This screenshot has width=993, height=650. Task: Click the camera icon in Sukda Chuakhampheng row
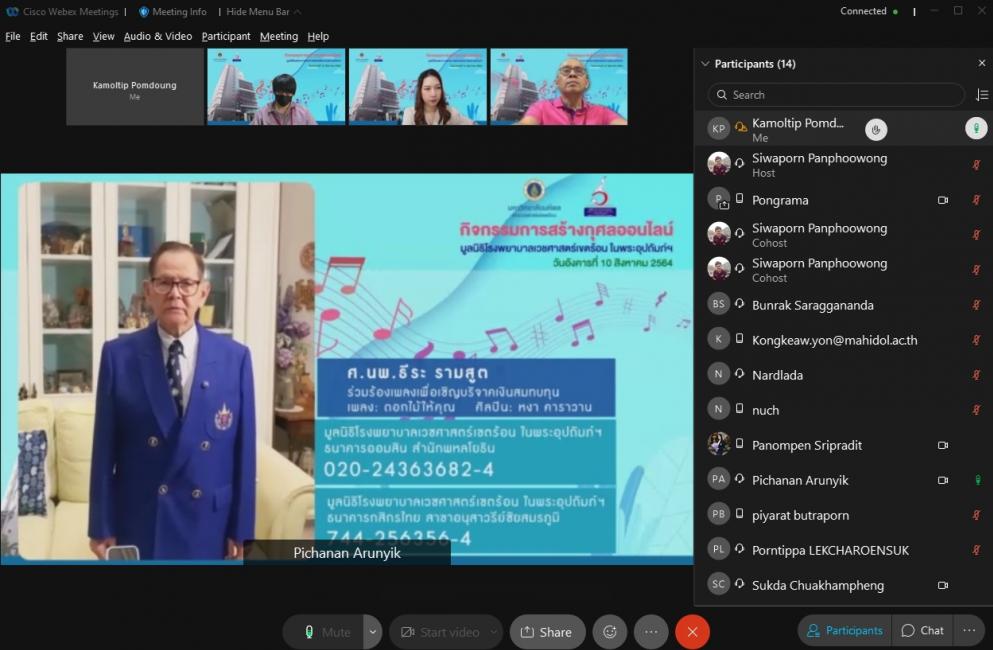point(943,585)
